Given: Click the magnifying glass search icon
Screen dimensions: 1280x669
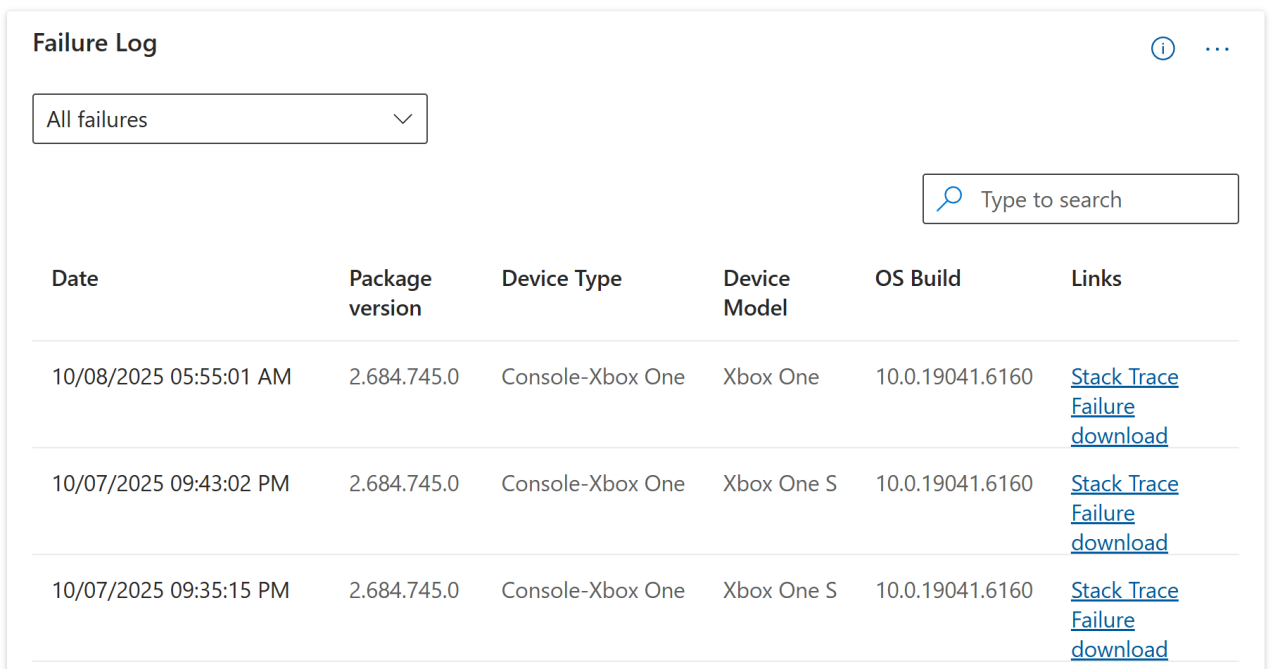Looking at the screenshot, I should tap(948, 198).
